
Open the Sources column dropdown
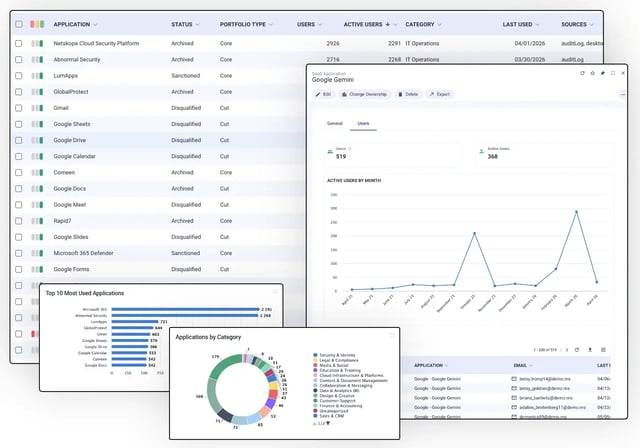tap(591, 24)
